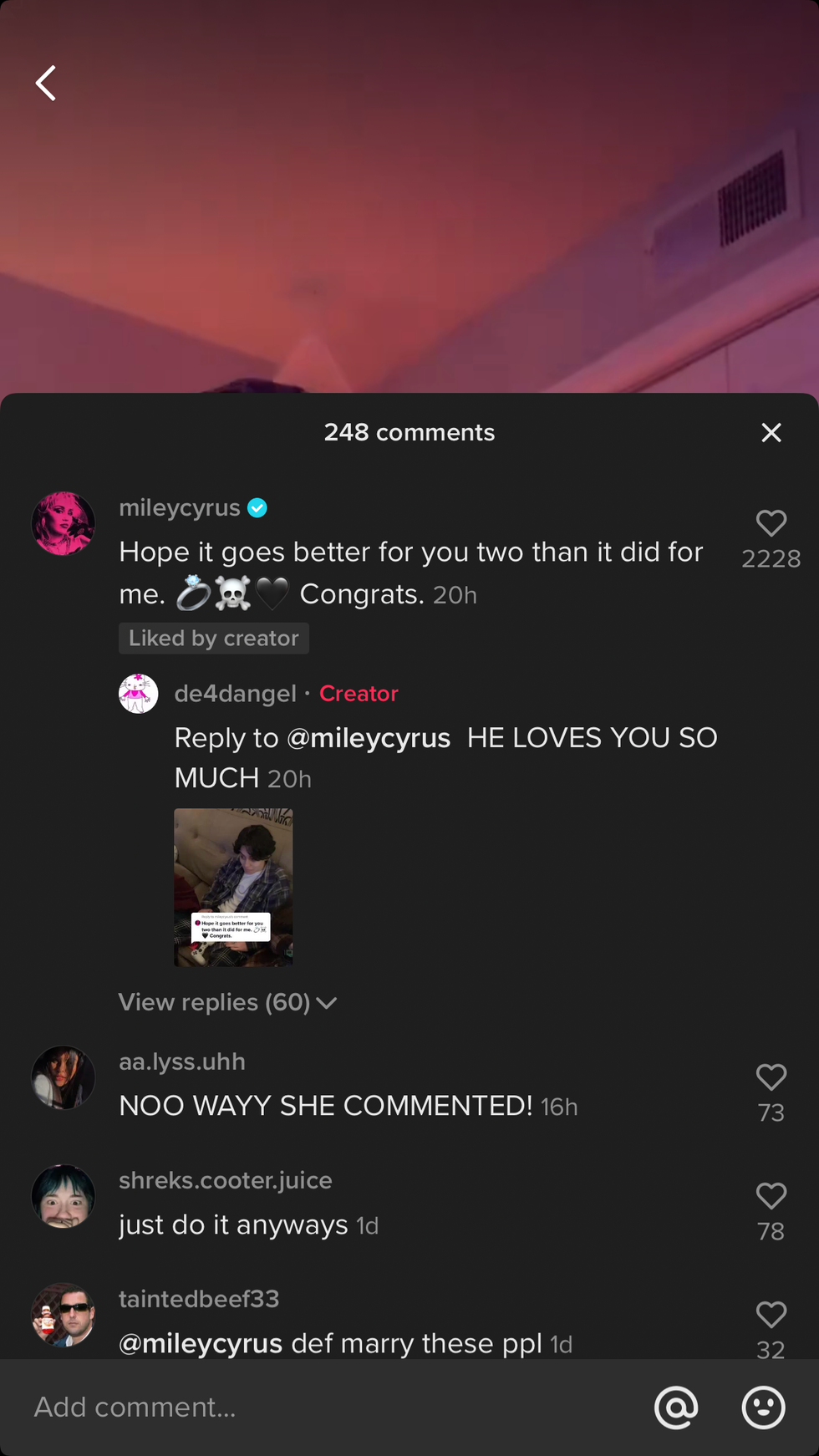Open taintedbeef33 profile avatar

tap(64, 1315)
